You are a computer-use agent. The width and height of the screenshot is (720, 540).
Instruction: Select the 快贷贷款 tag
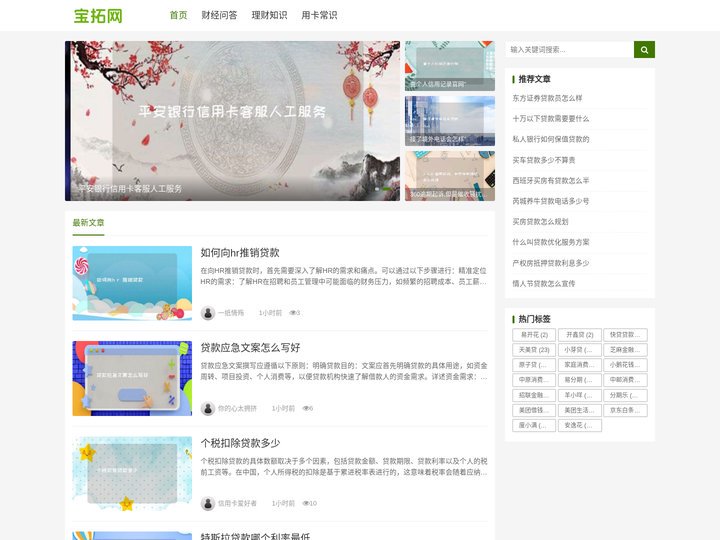click(625, 335)
